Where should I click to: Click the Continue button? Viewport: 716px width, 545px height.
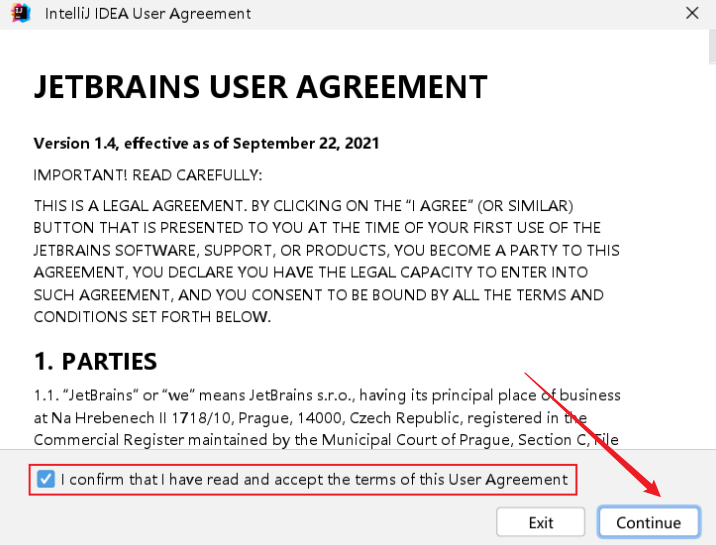tap(648, 522)
